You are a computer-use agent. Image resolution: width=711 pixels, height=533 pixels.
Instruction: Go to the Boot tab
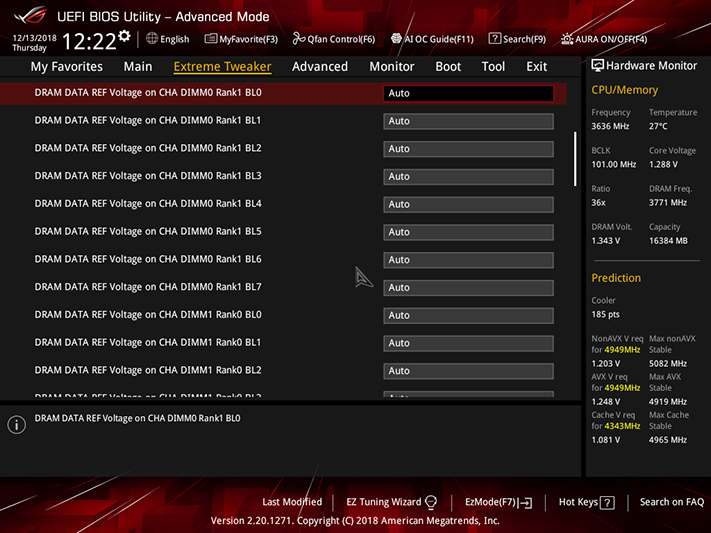(x=448, y=67)
